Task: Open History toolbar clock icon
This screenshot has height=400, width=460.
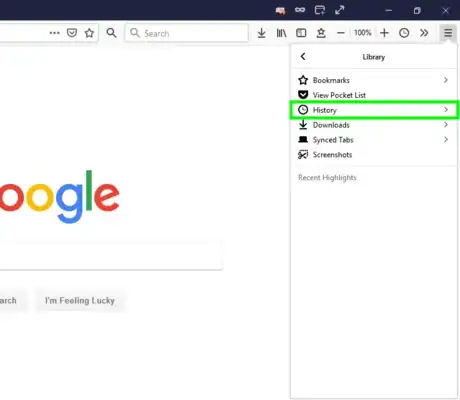Action: pos(404,33)
